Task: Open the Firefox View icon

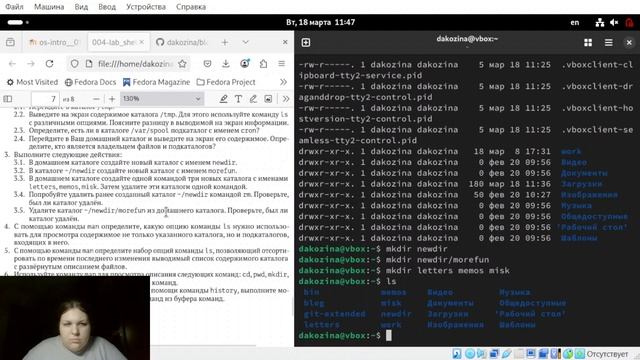Action: coord(10,42)
